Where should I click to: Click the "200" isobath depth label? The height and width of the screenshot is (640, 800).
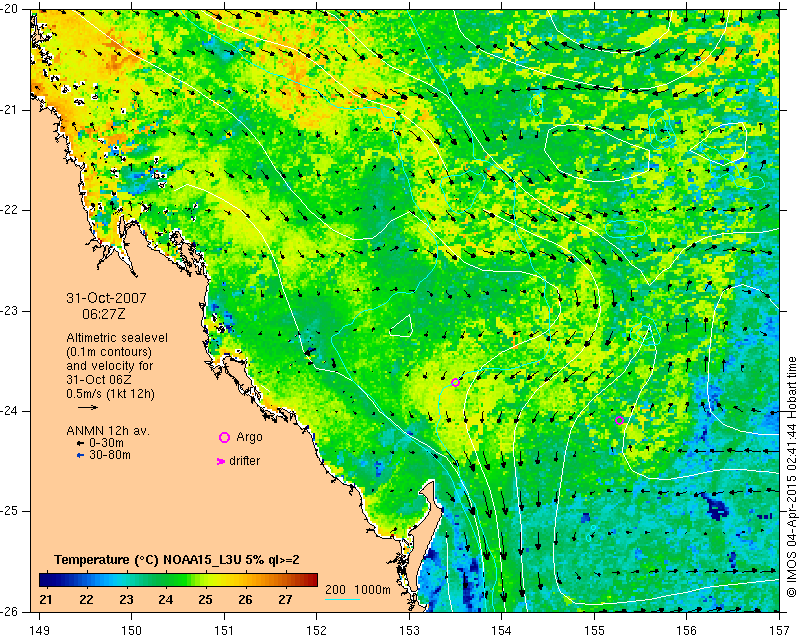click(x=335, y=590)
